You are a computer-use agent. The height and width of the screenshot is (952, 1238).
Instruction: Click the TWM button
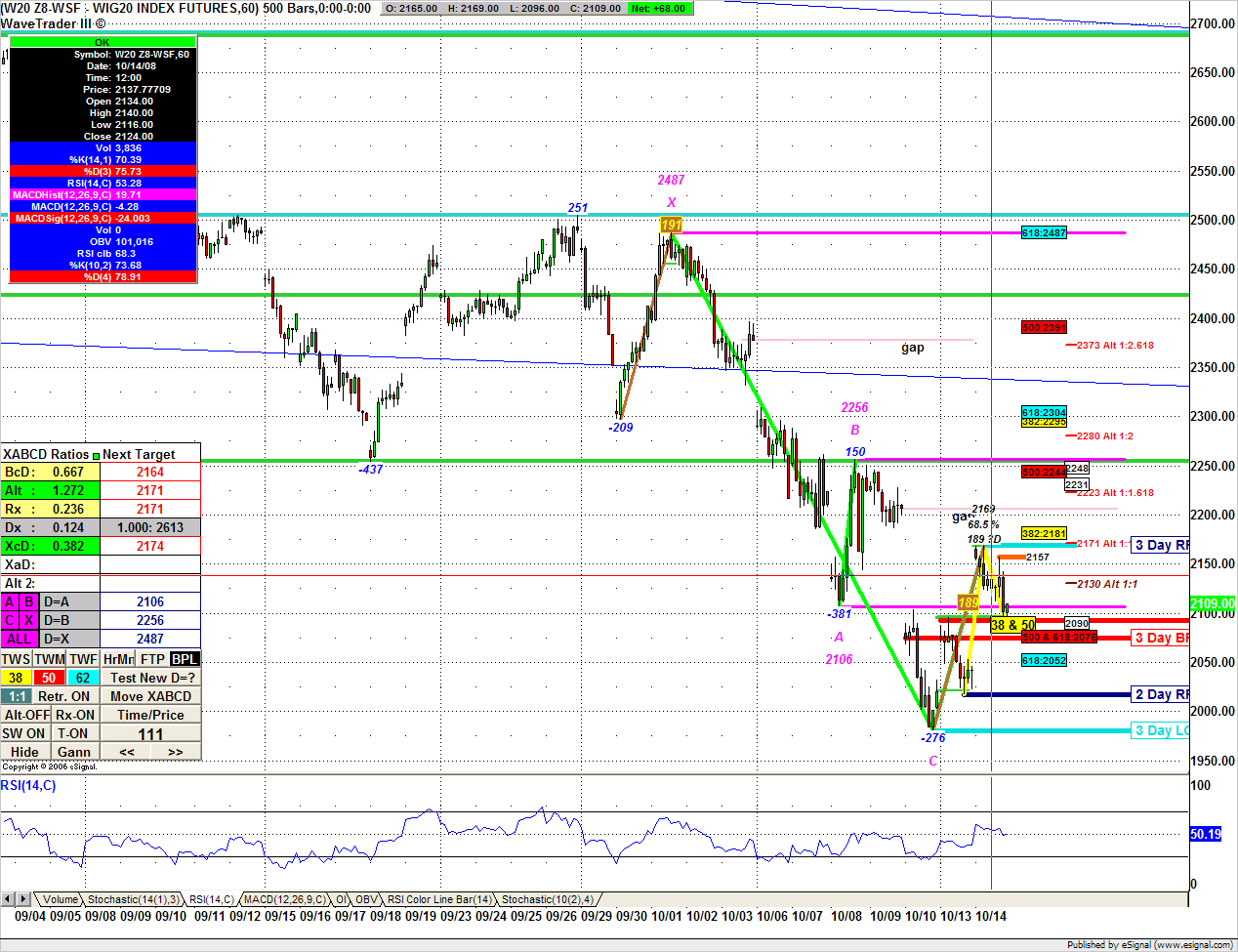point(50,659)
